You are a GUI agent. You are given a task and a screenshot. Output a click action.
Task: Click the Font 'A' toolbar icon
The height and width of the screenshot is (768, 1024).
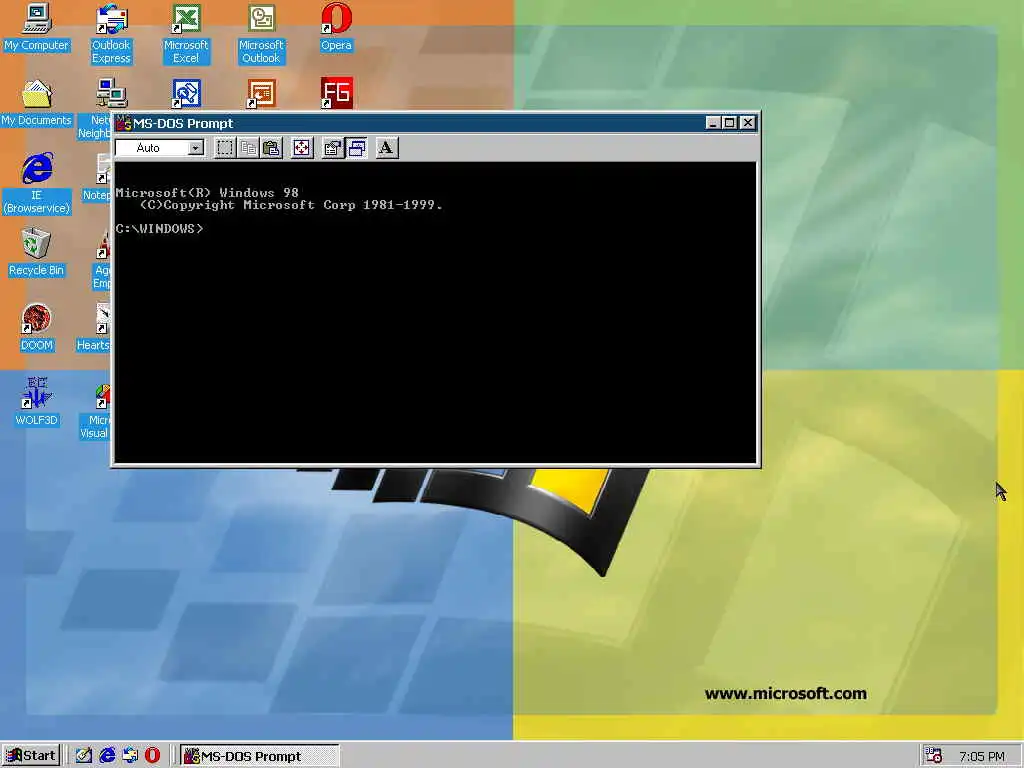click(x=387, y=148)
